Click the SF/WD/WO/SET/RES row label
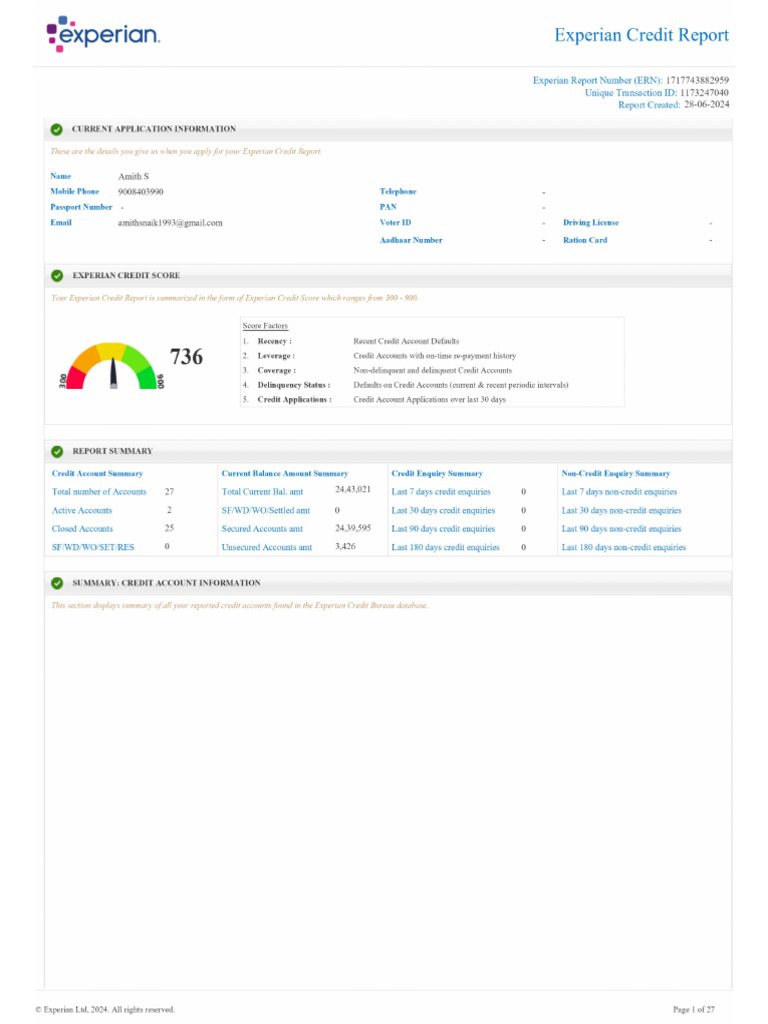The width and height of the screenshot is (768, 1024). pos(93,547)
